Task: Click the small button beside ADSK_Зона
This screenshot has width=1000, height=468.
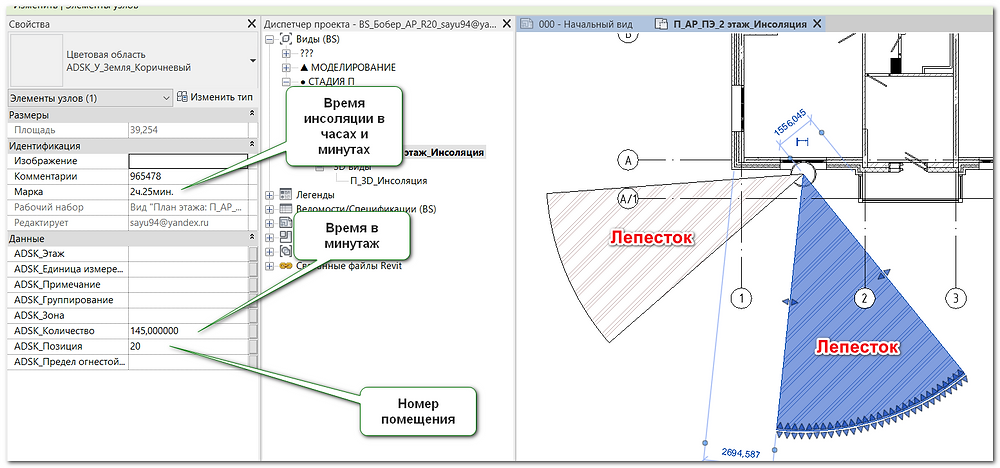Action: tap(253, 316)
